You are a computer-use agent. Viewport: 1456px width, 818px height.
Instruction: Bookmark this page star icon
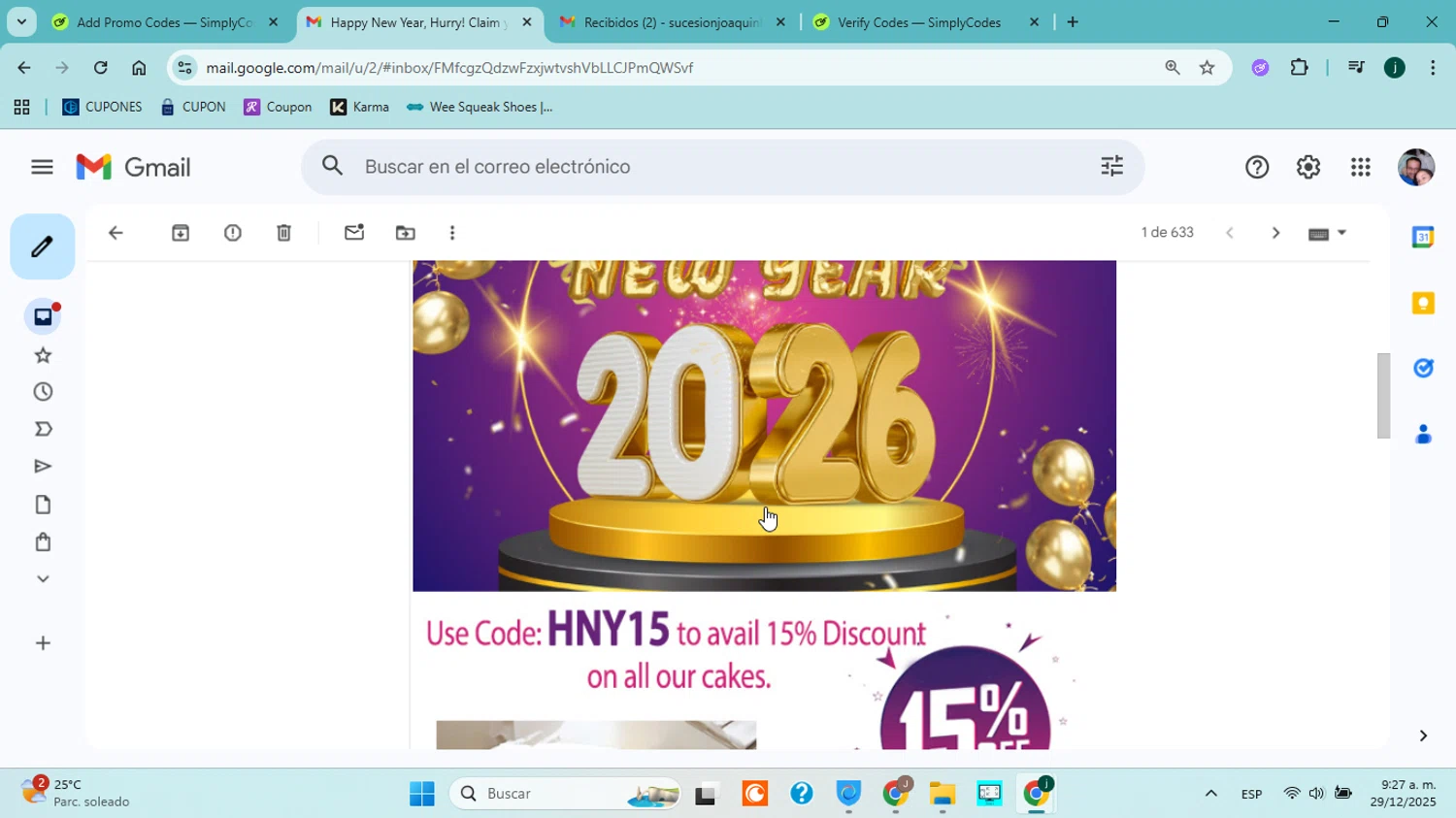[x=1207, y=68]
